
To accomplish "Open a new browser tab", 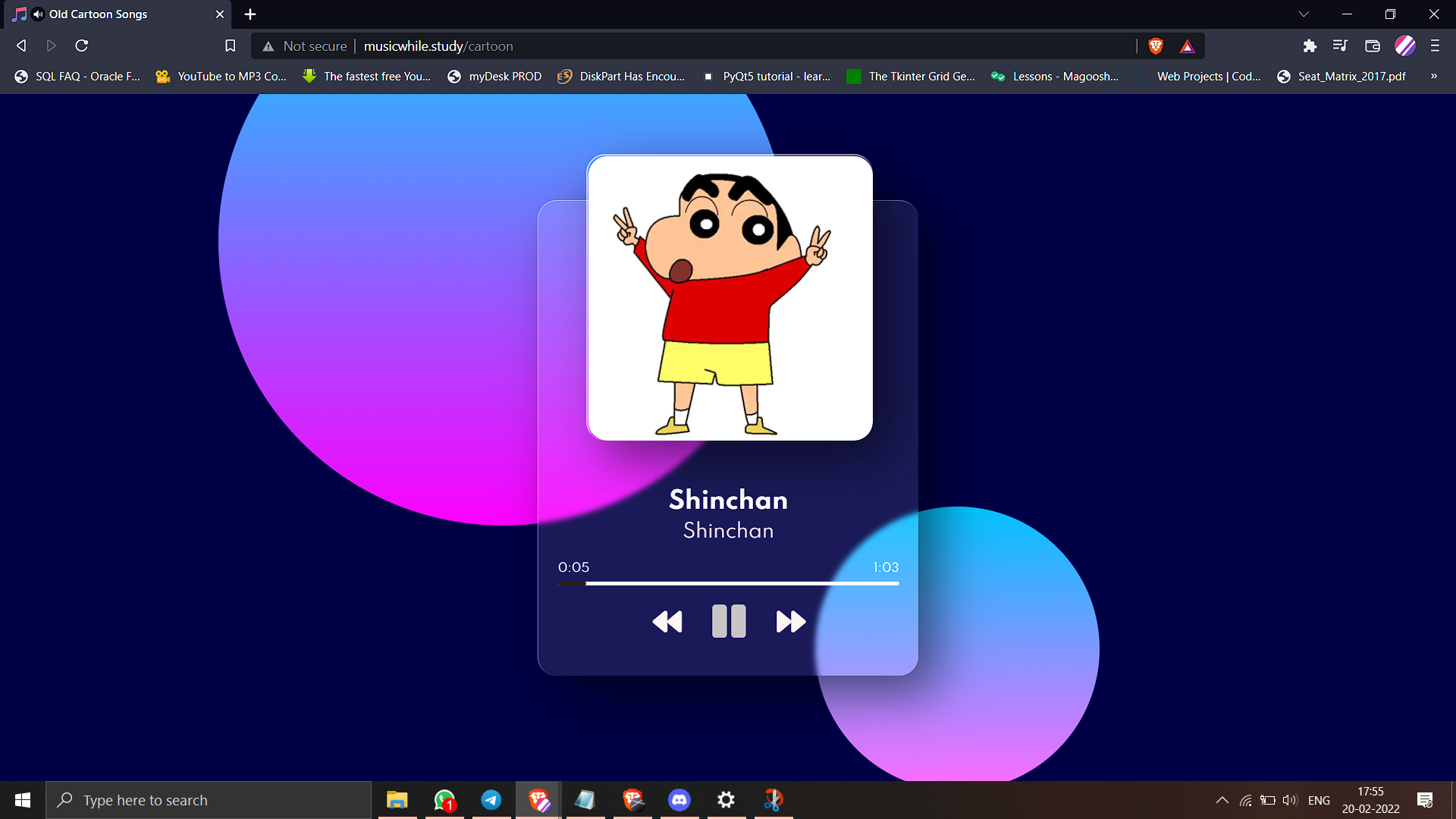I will coord(250,14).
